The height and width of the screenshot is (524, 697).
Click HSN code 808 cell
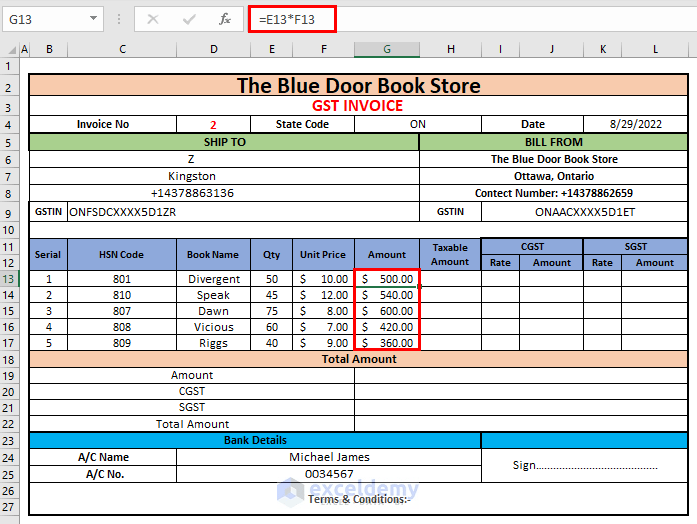pyautogui.click(x=122, y=327)
